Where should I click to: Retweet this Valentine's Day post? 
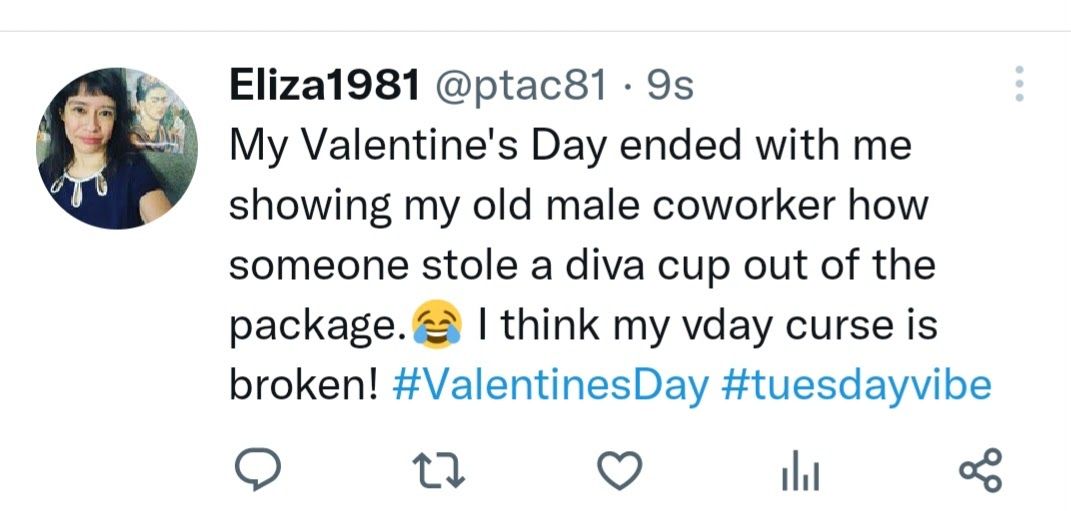[x=441, y=470]
